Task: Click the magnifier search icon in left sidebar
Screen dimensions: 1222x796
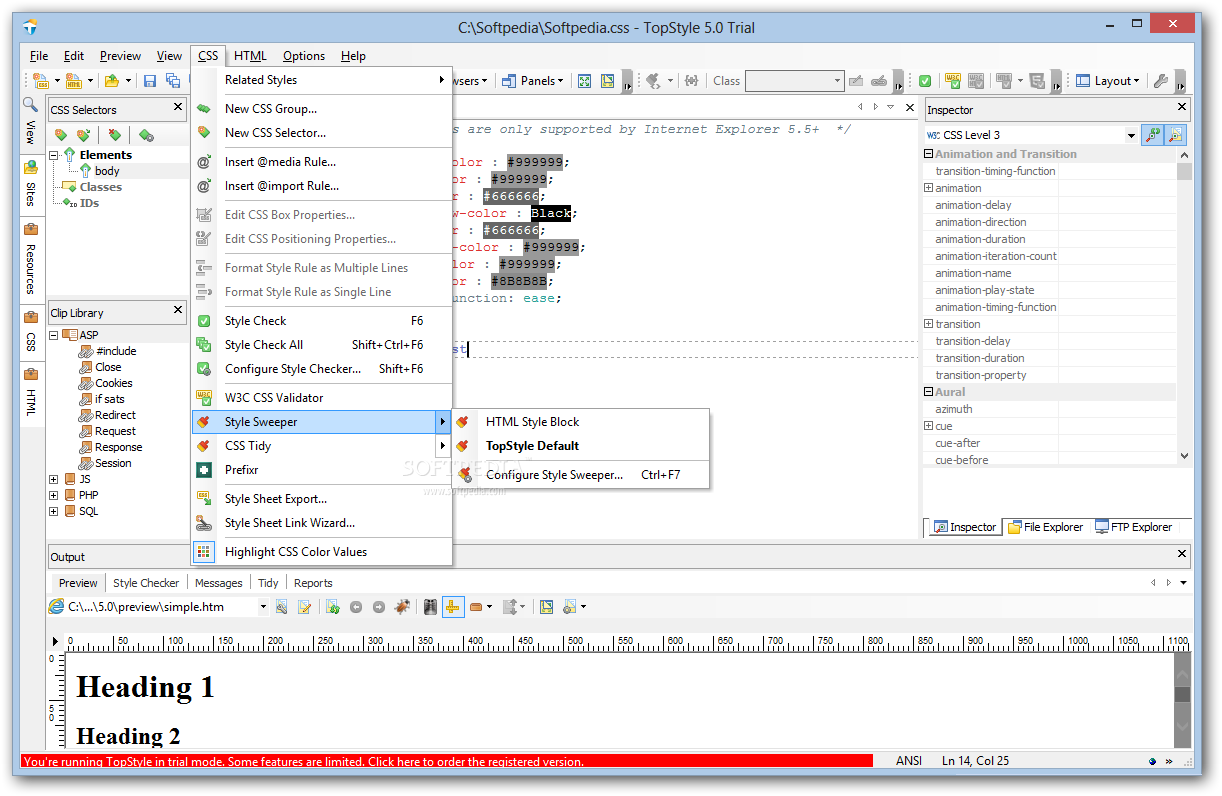Action: point(30,104)
